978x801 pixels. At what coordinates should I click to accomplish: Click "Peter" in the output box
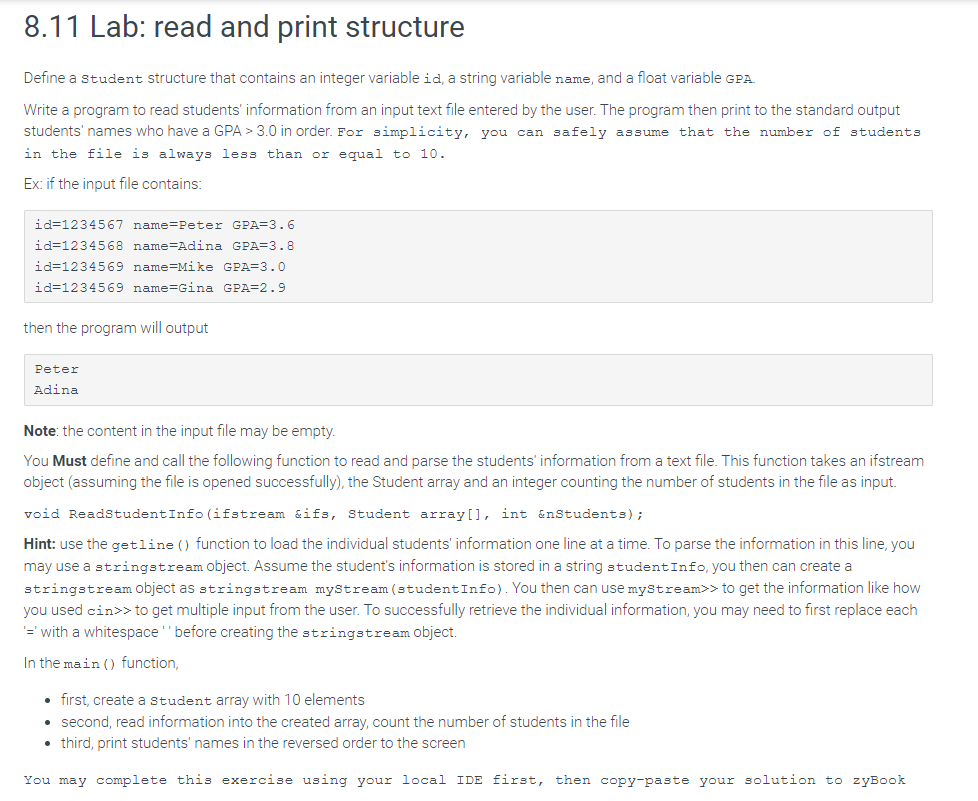56,369
